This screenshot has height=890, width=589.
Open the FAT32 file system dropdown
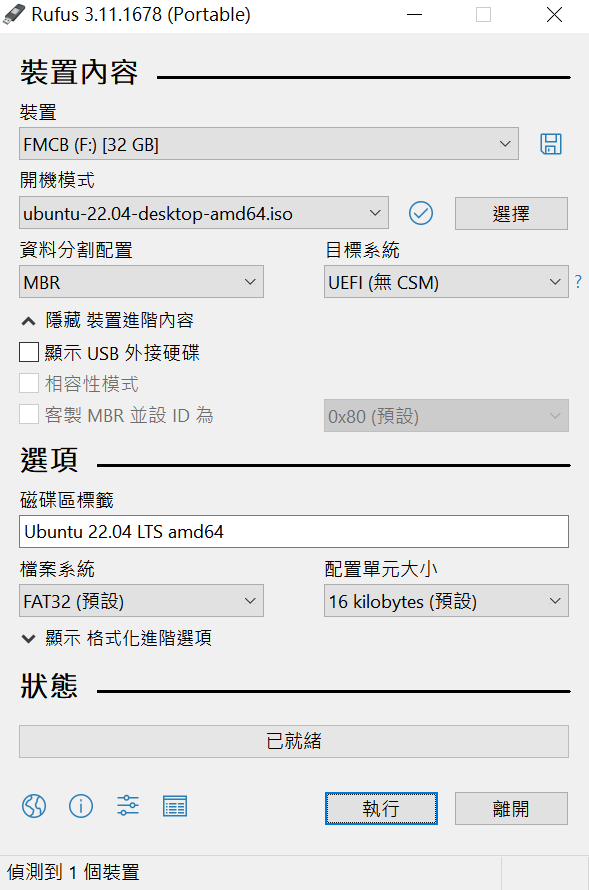[141, 601]
